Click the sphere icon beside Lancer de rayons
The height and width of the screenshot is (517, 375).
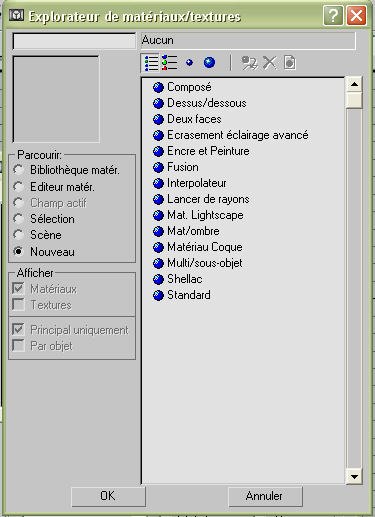(x=158, y=199)
